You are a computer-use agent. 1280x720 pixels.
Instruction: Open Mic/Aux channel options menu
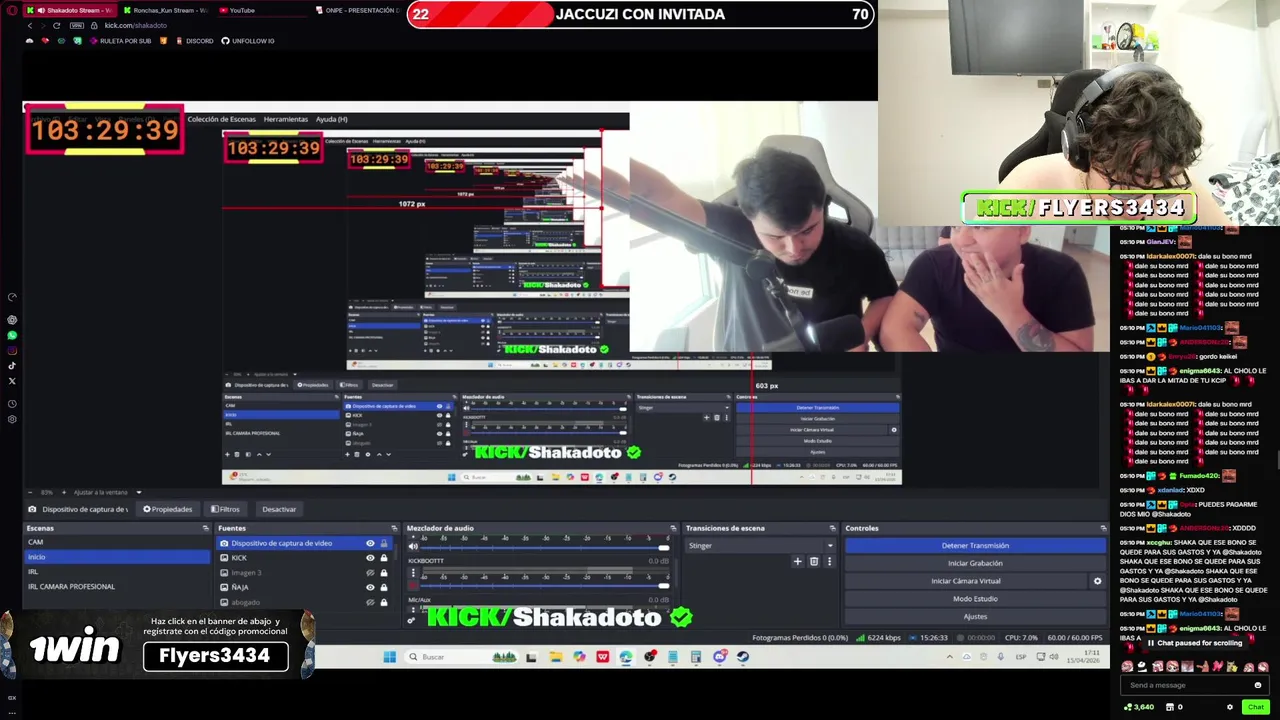pos(413,611)
